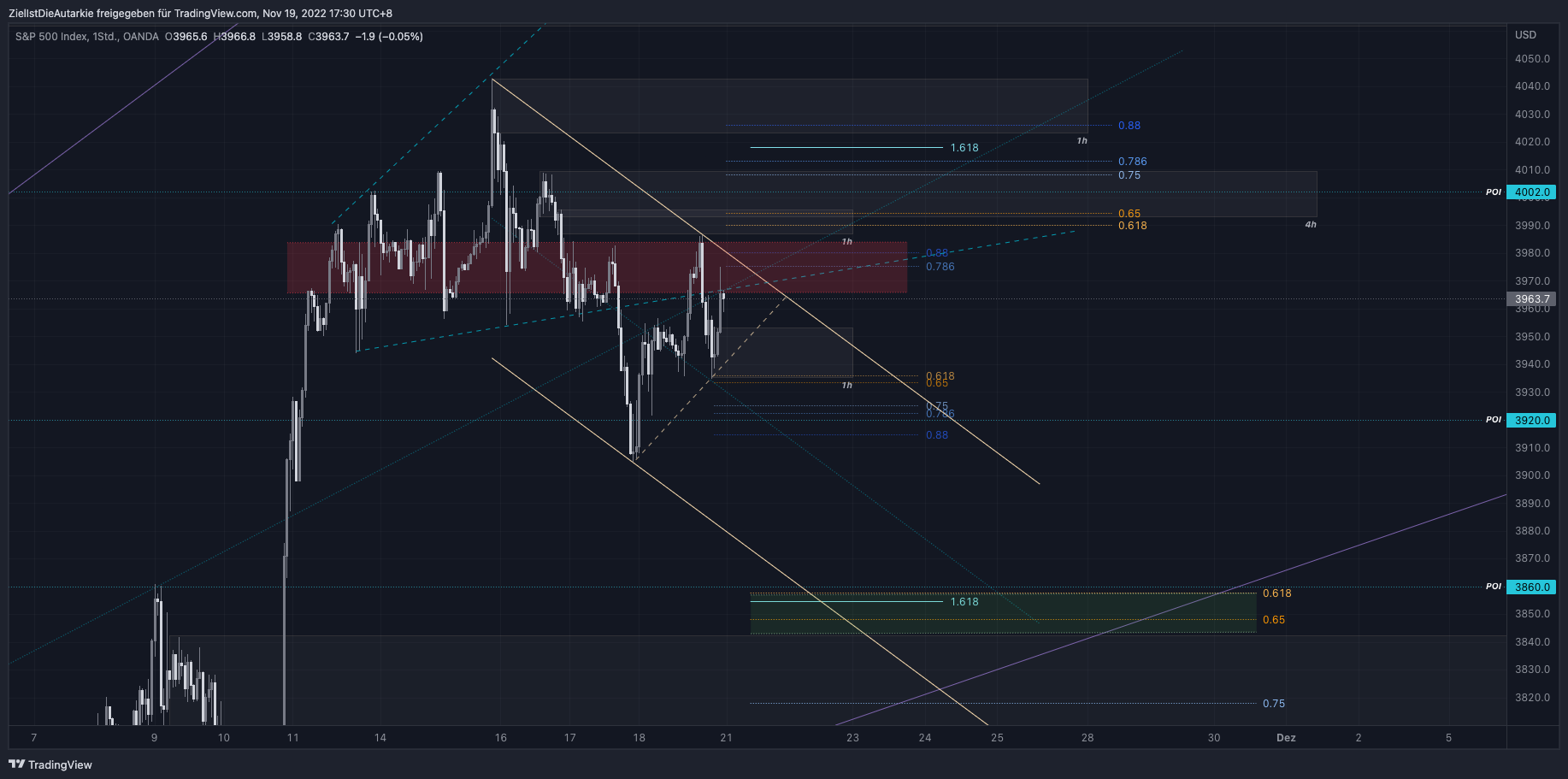
Task: Select the S&P 500 Index symbol title
Action: [51, 37]
